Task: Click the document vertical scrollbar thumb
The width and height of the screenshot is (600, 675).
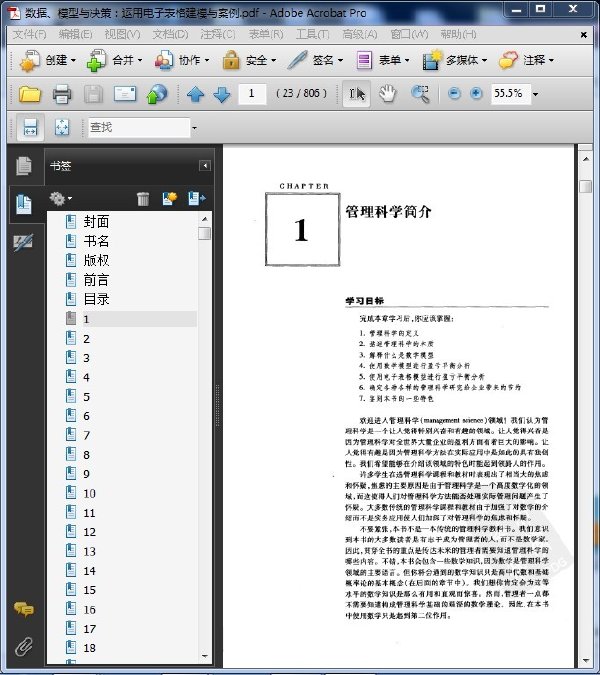Action: click(x=585, y=186)
